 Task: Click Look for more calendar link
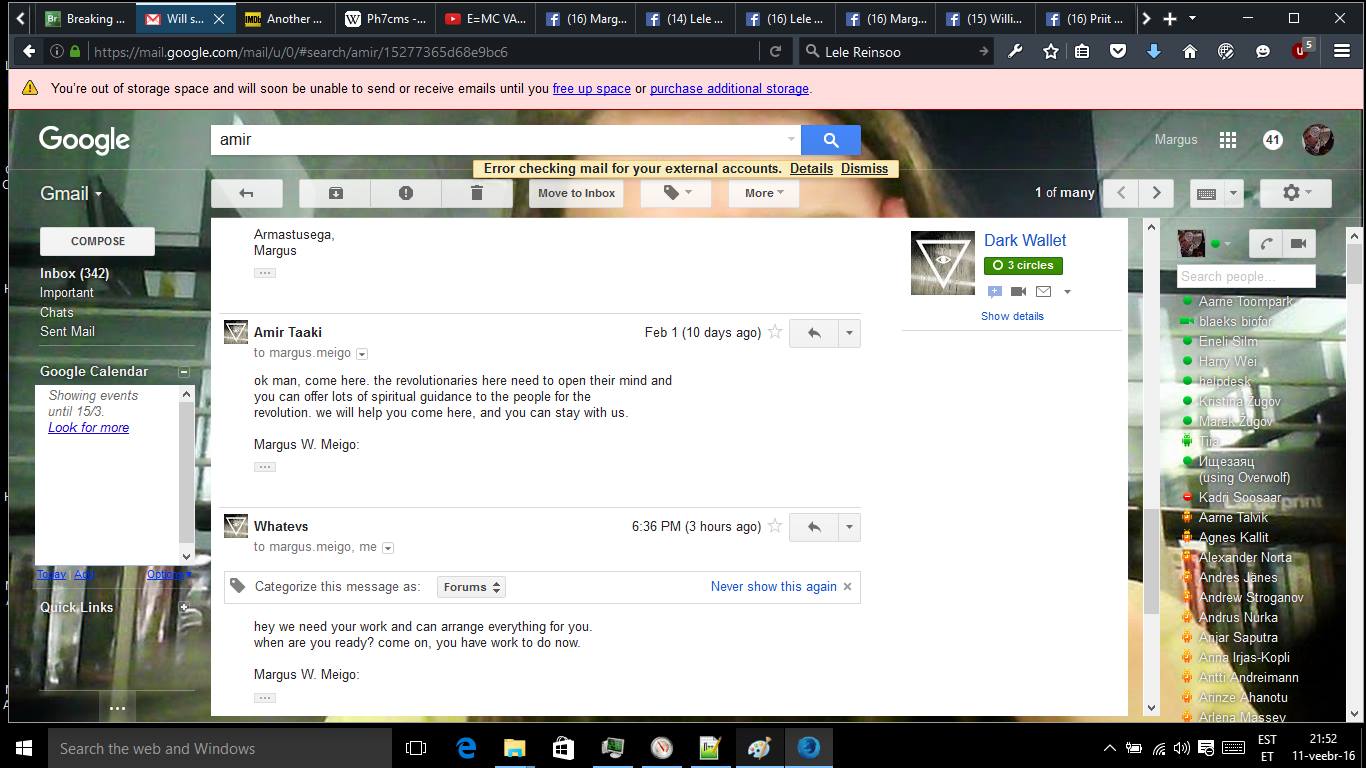click(89, 428)
